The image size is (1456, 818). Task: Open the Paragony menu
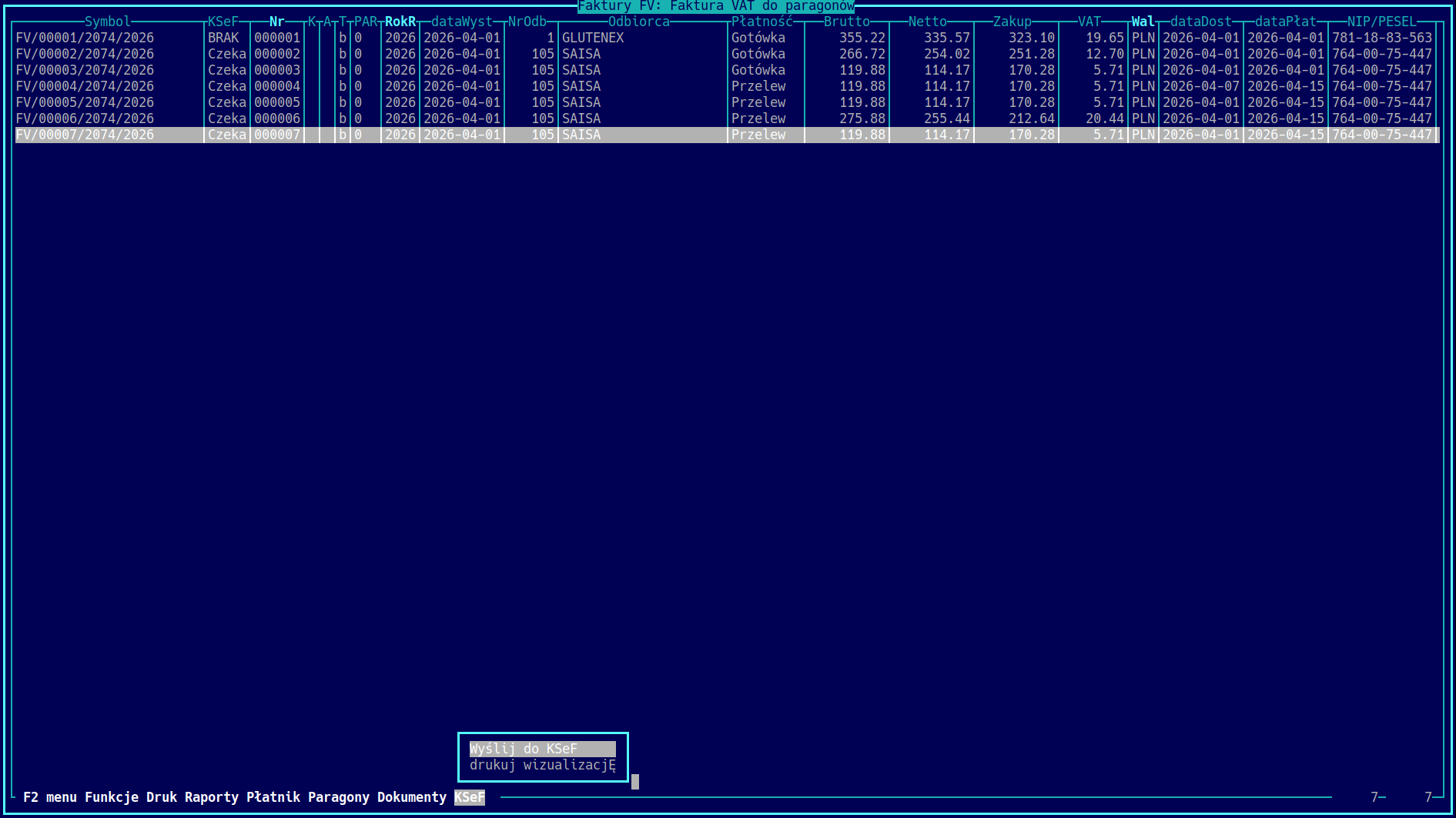(x=339, y=797)
